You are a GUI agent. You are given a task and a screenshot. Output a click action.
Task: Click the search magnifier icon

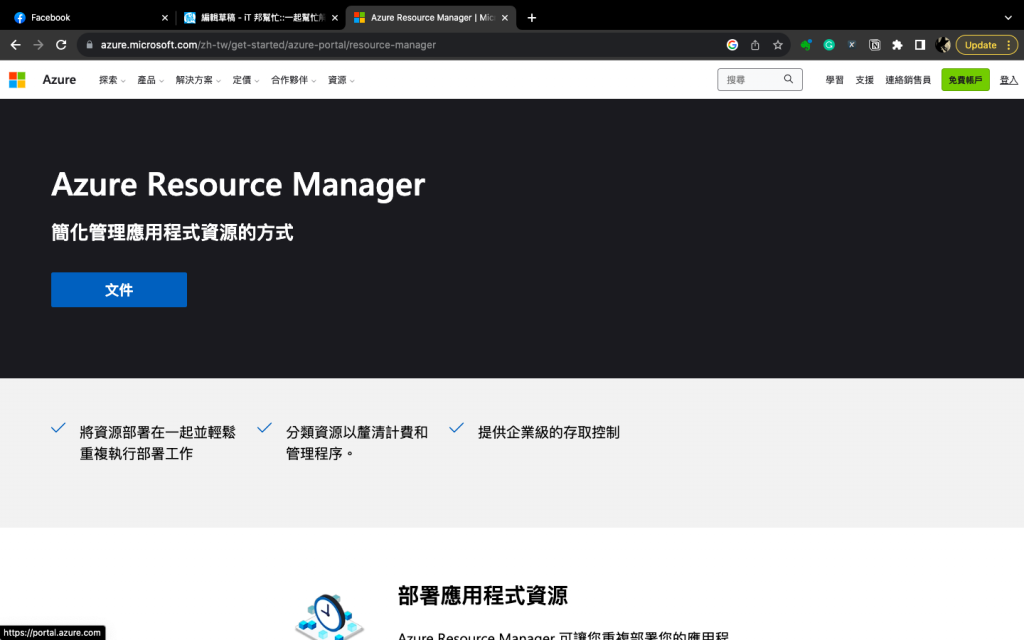(788, 79)
